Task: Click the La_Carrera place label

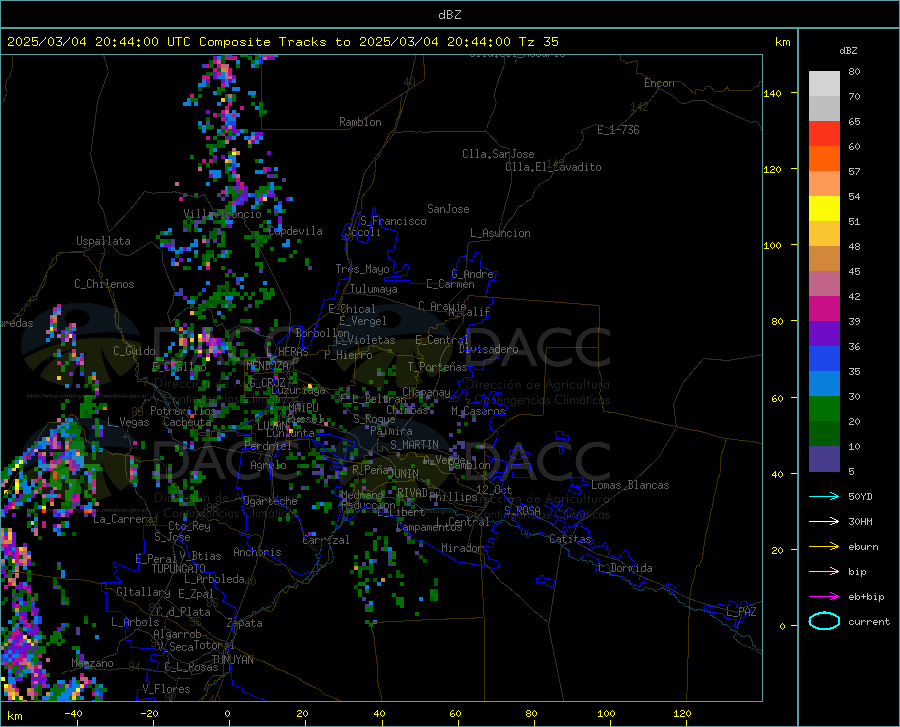Action: 123,519
